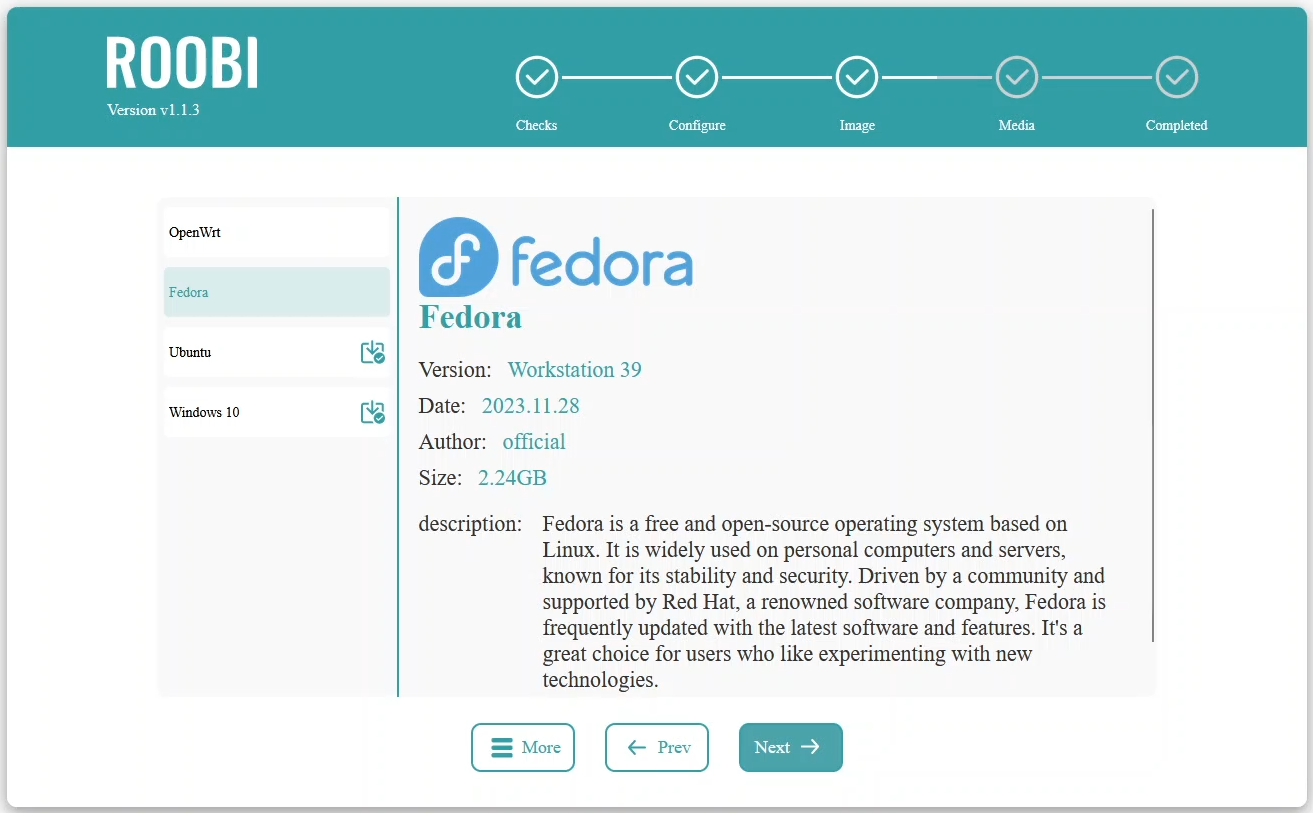
Task: Click the Fedora logo image
Action: click(556, 256)
